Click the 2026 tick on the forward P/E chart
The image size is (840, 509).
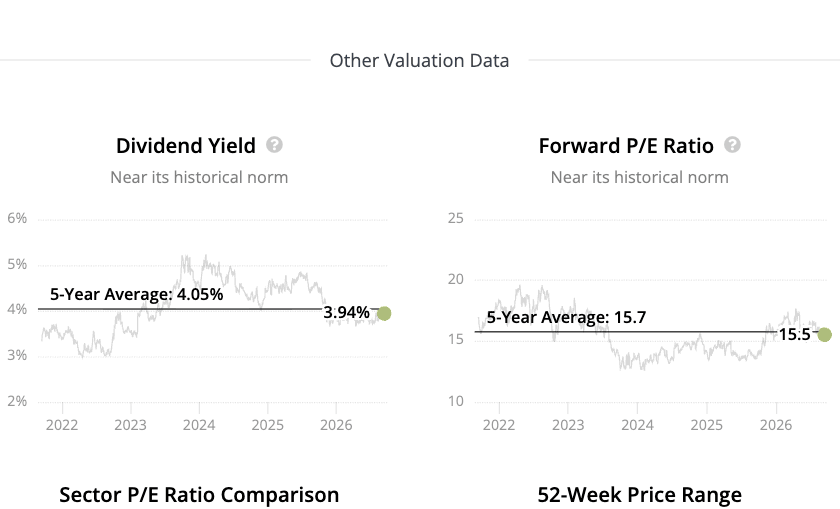point(776,425)
